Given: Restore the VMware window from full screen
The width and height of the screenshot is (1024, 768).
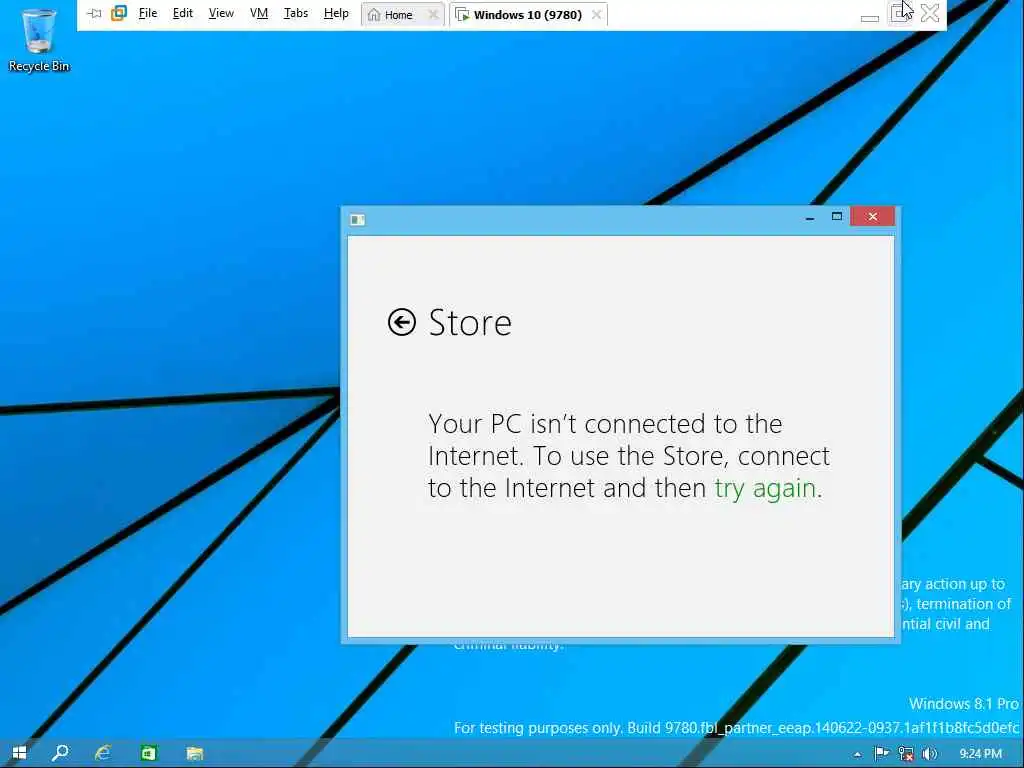Looking at the screenshot, I should [901, 14].
